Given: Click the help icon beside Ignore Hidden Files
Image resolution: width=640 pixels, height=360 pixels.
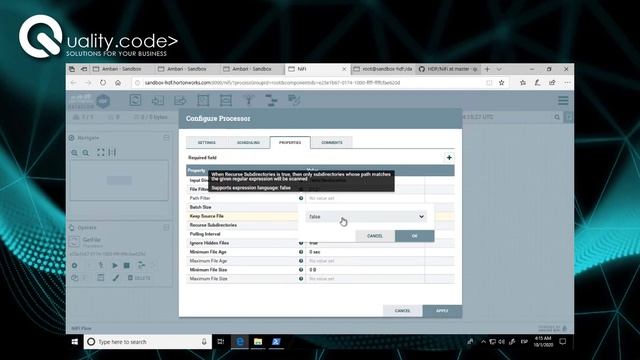Looking at the screenshot, I should tap(301, 243).
